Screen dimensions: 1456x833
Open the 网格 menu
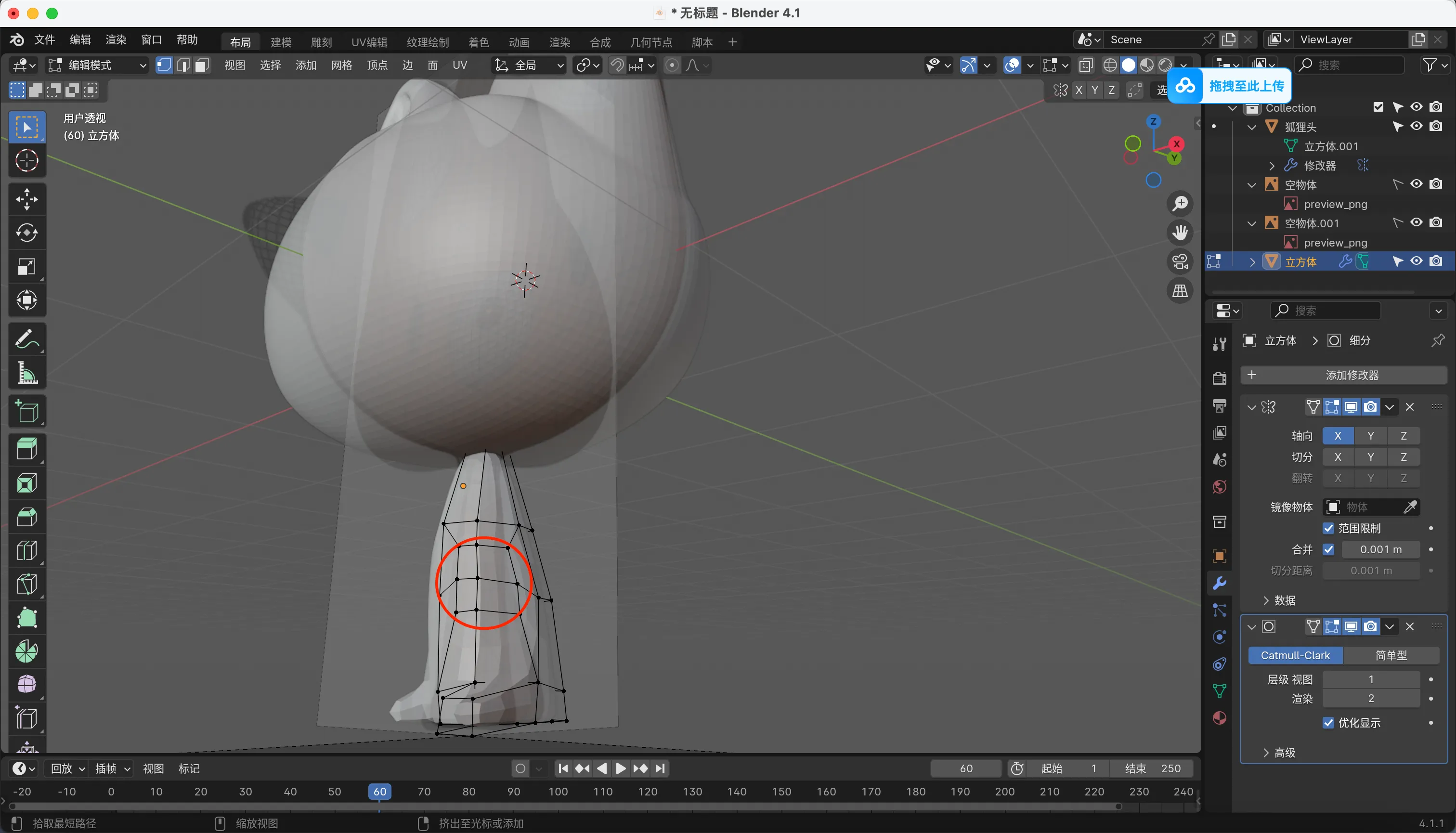click(341, 65)
